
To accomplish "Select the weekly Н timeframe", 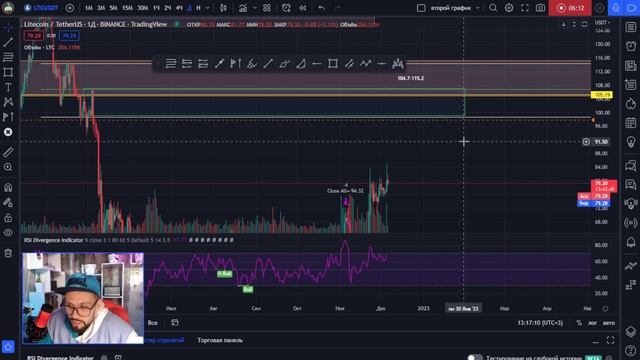I will click(198, 8).
